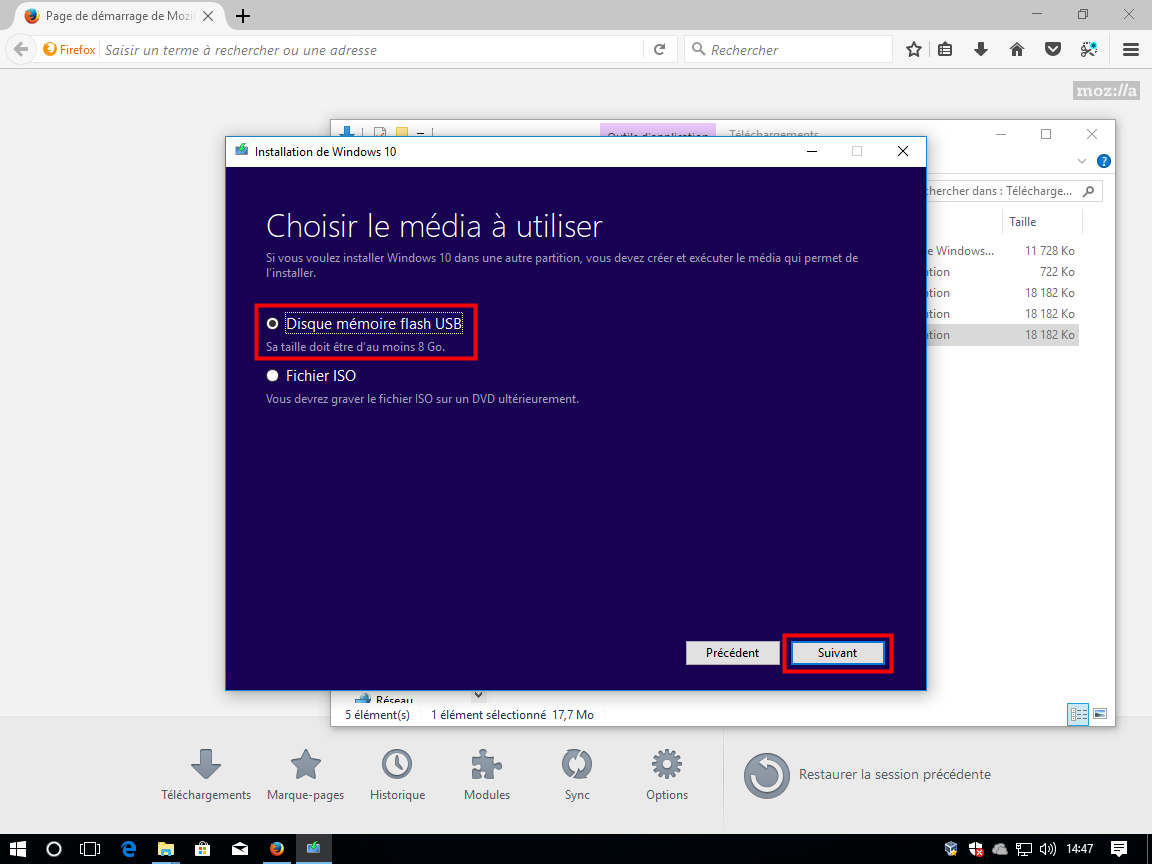Click the Firefox address bar
The width and height of the screenshot is (1152, 864).
tap(370, 50)
